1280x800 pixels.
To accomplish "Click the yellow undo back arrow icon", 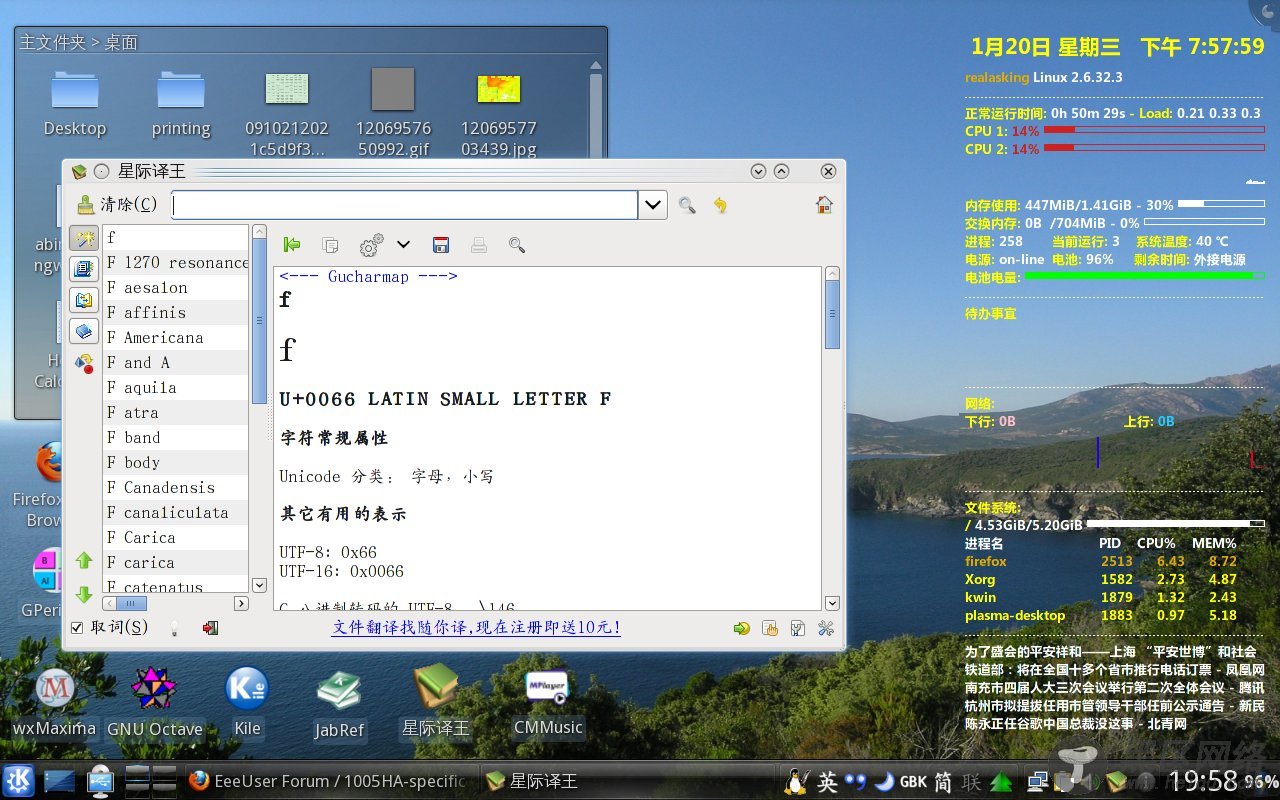I will (720, 205).
